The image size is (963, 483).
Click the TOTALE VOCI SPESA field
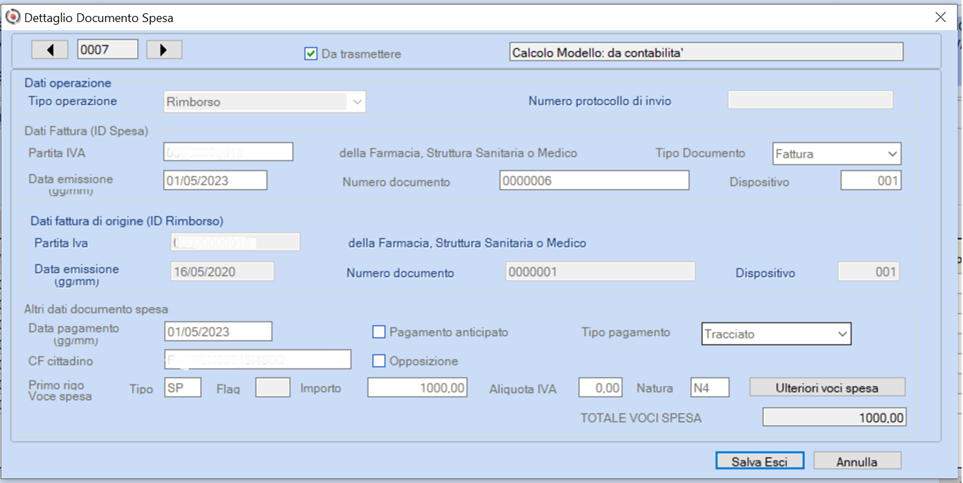834,417
